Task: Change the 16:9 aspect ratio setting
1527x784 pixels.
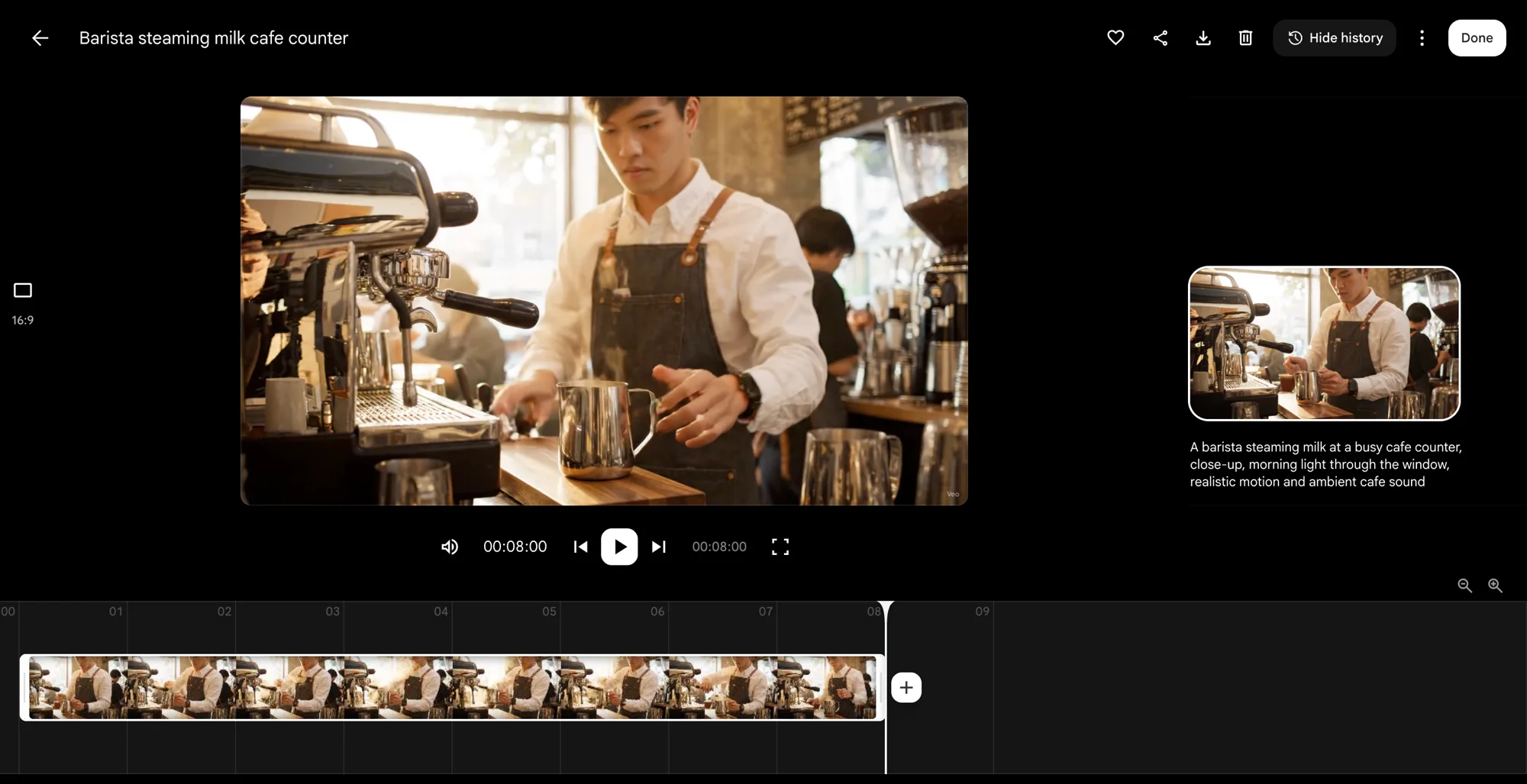Action: [x=23, y=303]
